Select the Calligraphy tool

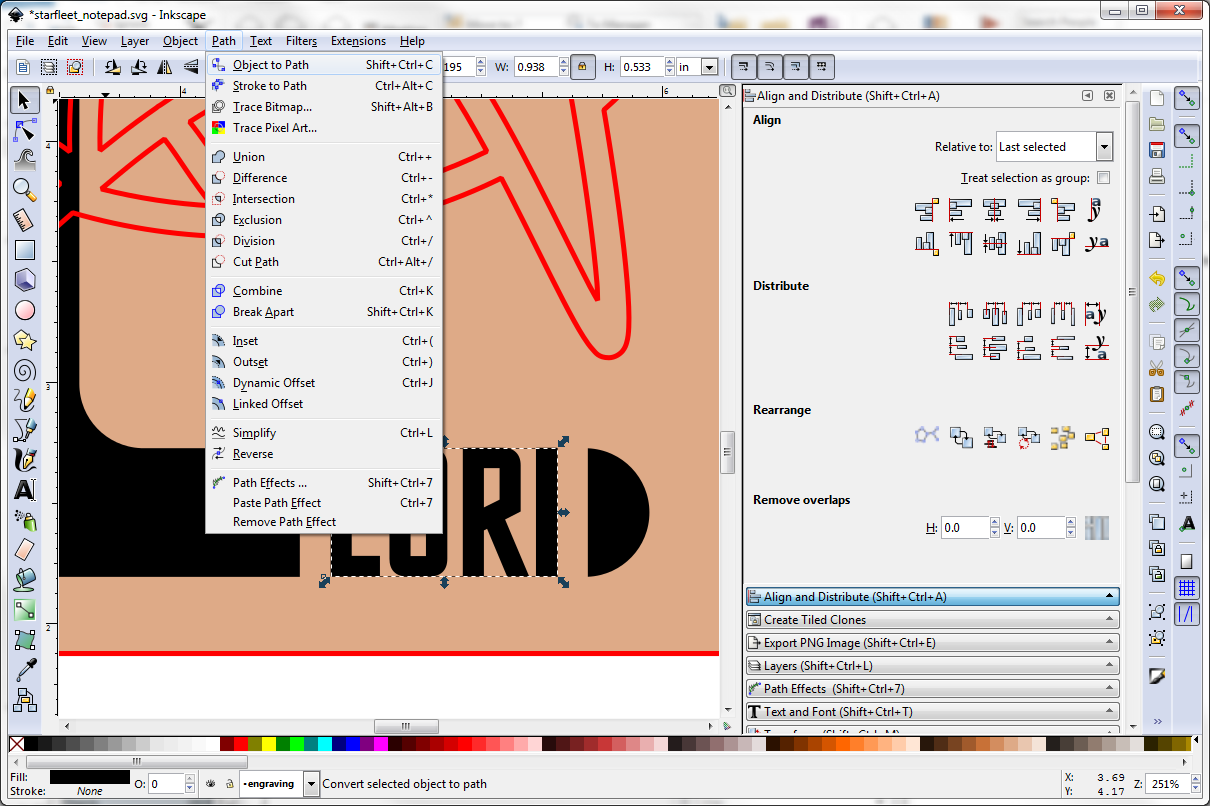click(x=25, y=460)
